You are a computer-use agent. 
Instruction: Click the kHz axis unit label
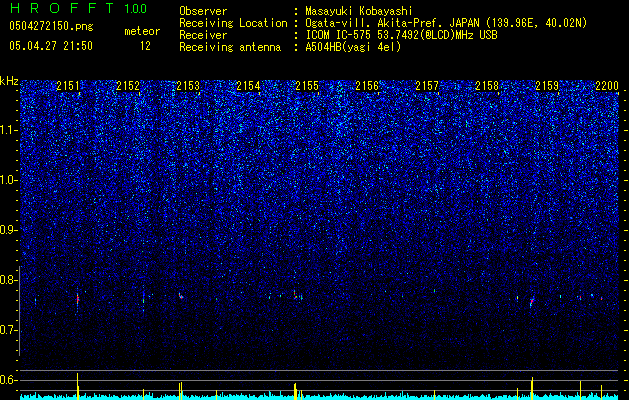coord(9,81)
